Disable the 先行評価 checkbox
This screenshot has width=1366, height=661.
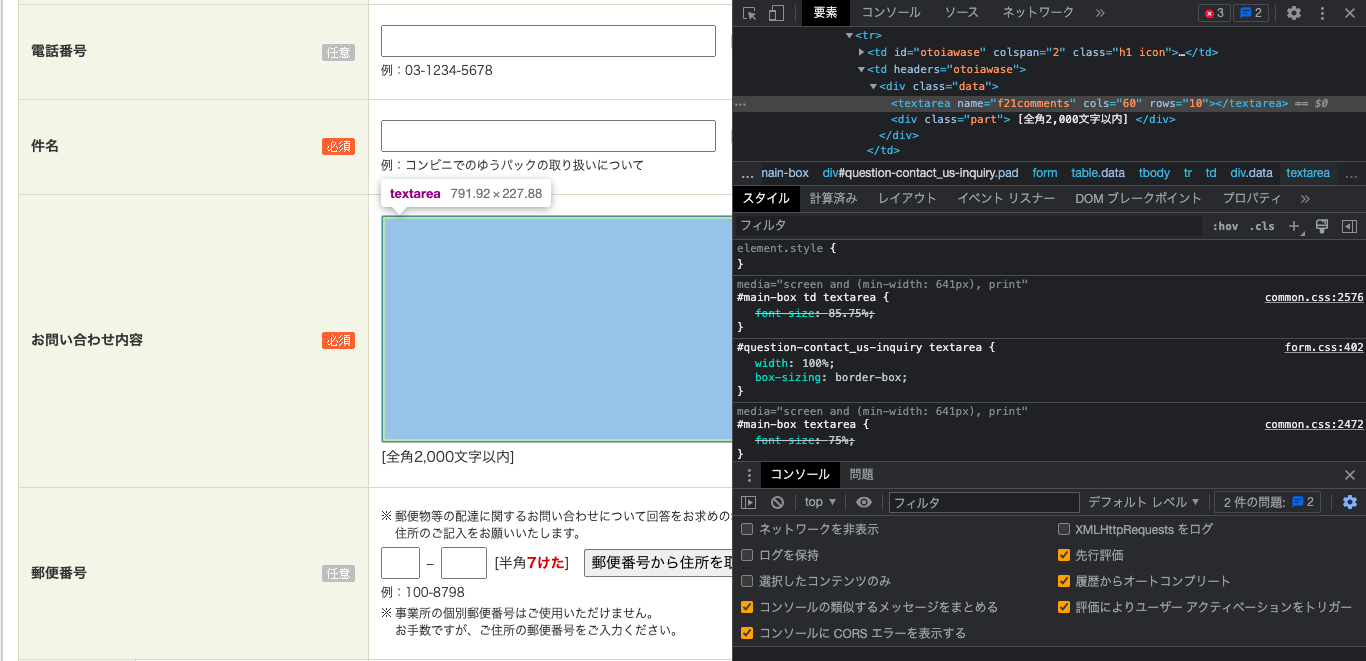click(x=1064, y=555)
